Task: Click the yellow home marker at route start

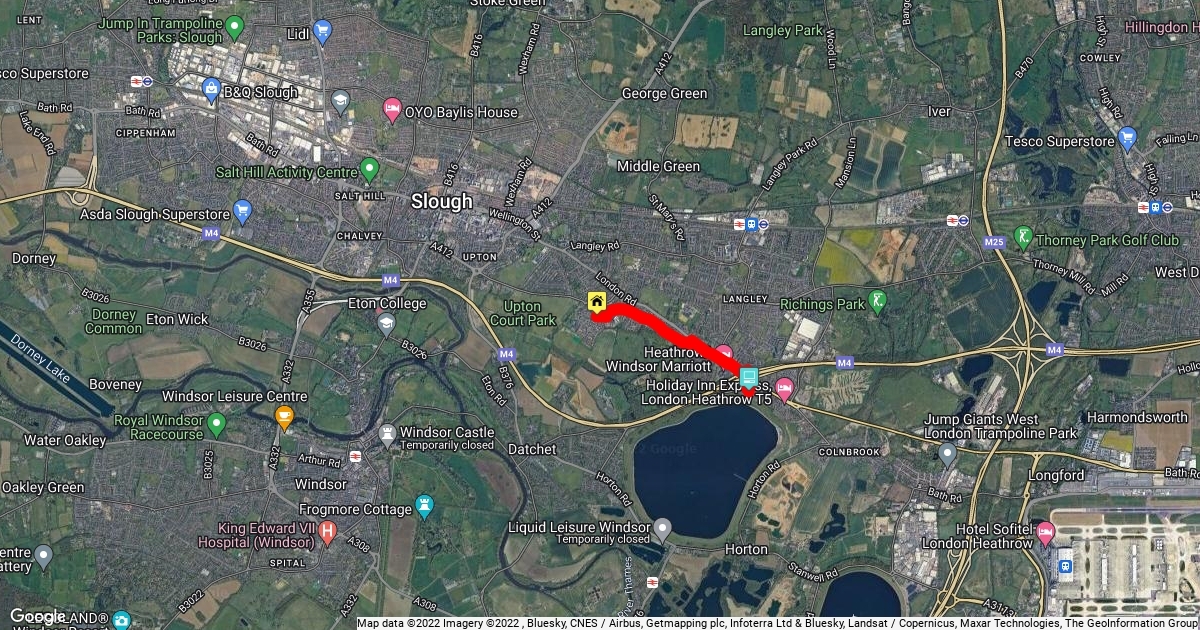Action: point(597,302)
